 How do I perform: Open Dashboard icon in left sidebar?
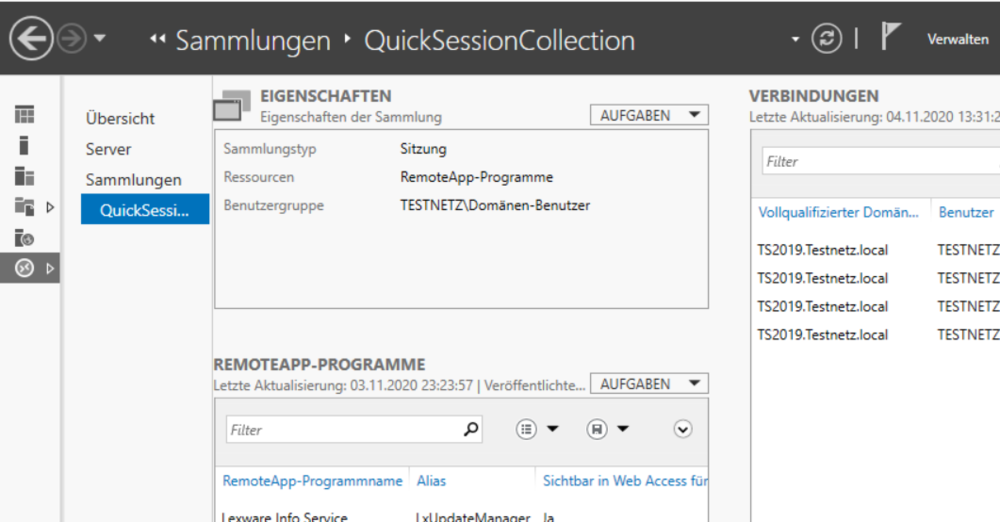tap(24, 115)
